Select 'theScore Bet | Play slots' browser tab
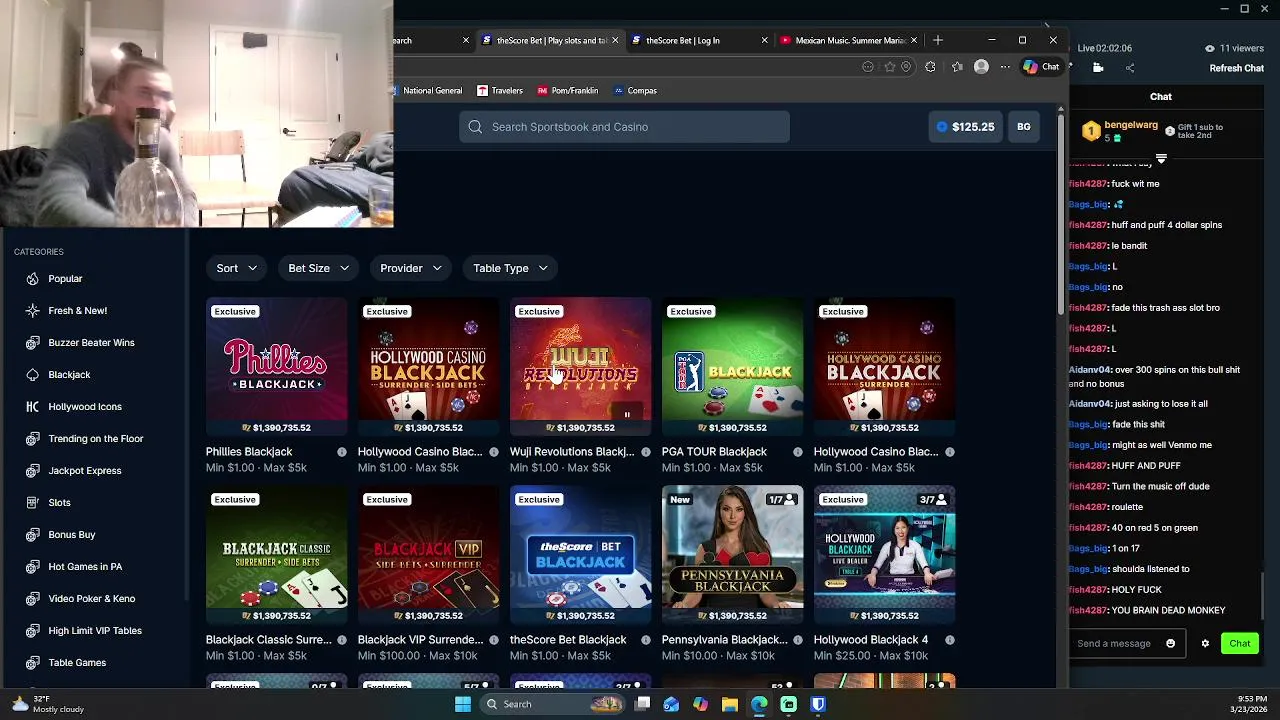 pyautogui.click(x=548, y=40)
